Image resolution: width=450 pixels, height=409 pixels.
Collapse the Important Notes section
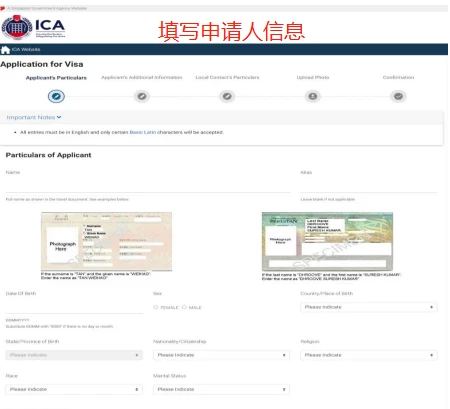tap(34, 117)
